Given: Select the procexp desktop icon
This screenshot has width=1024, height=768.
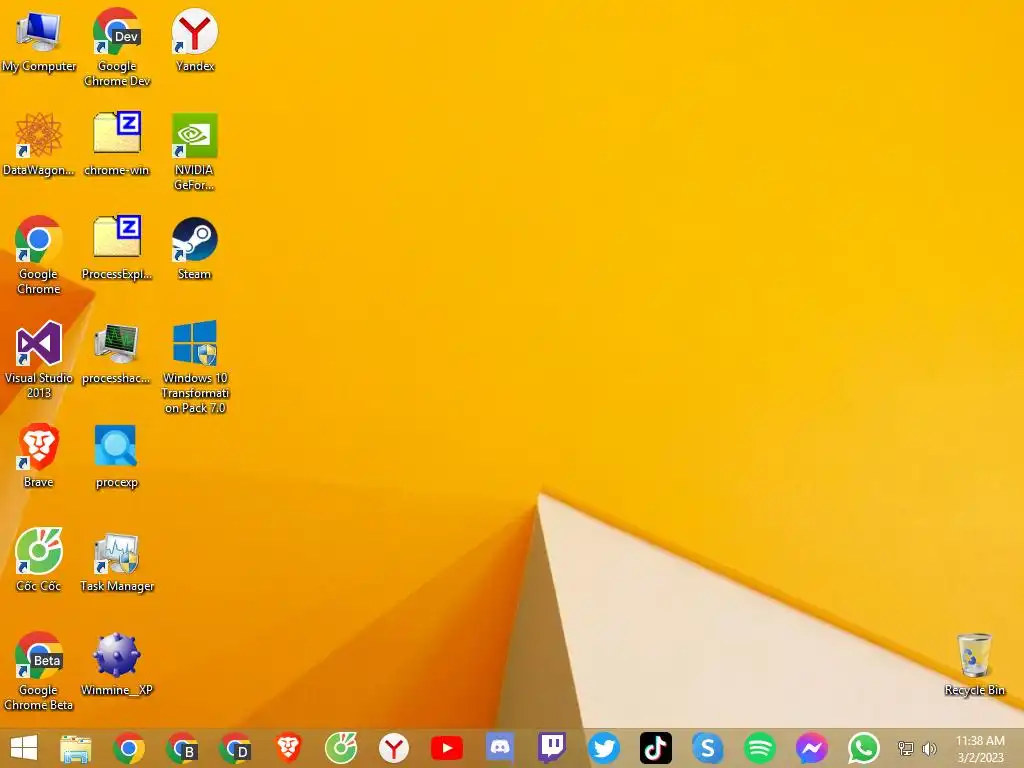Looking at the screenshot, I should [117, 456].
